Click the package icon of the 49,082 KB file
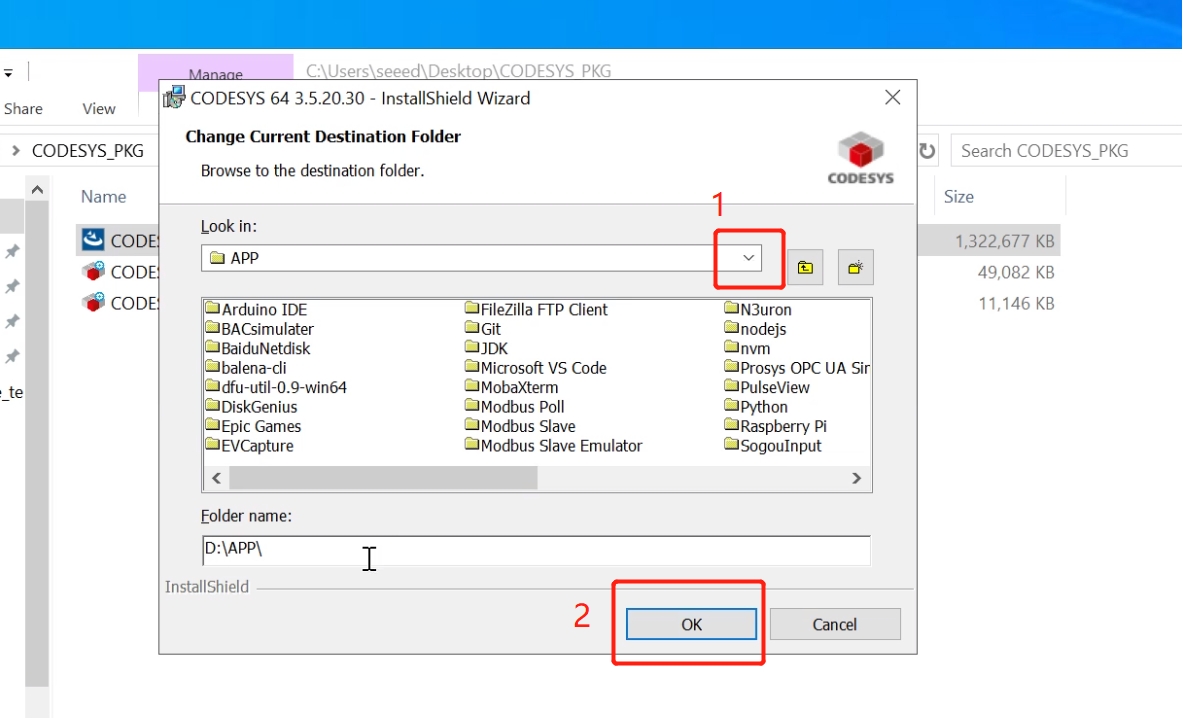 pos(93,271)
